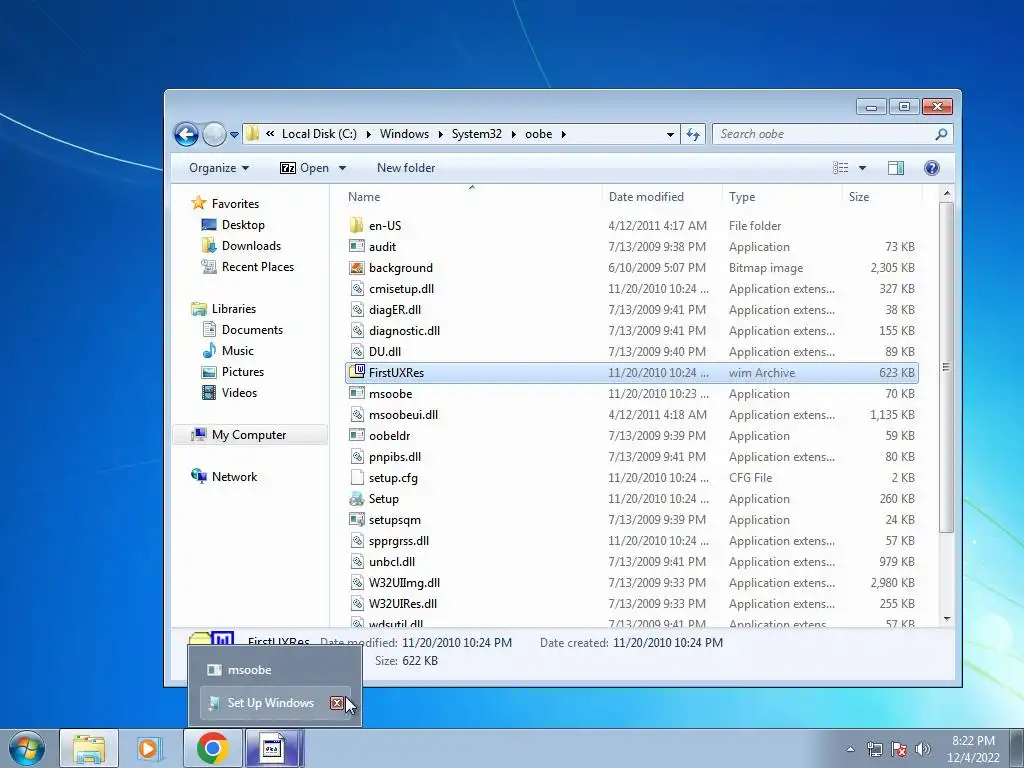
Task: Select Favorites in navigation pane
Action: click(234, 204)
